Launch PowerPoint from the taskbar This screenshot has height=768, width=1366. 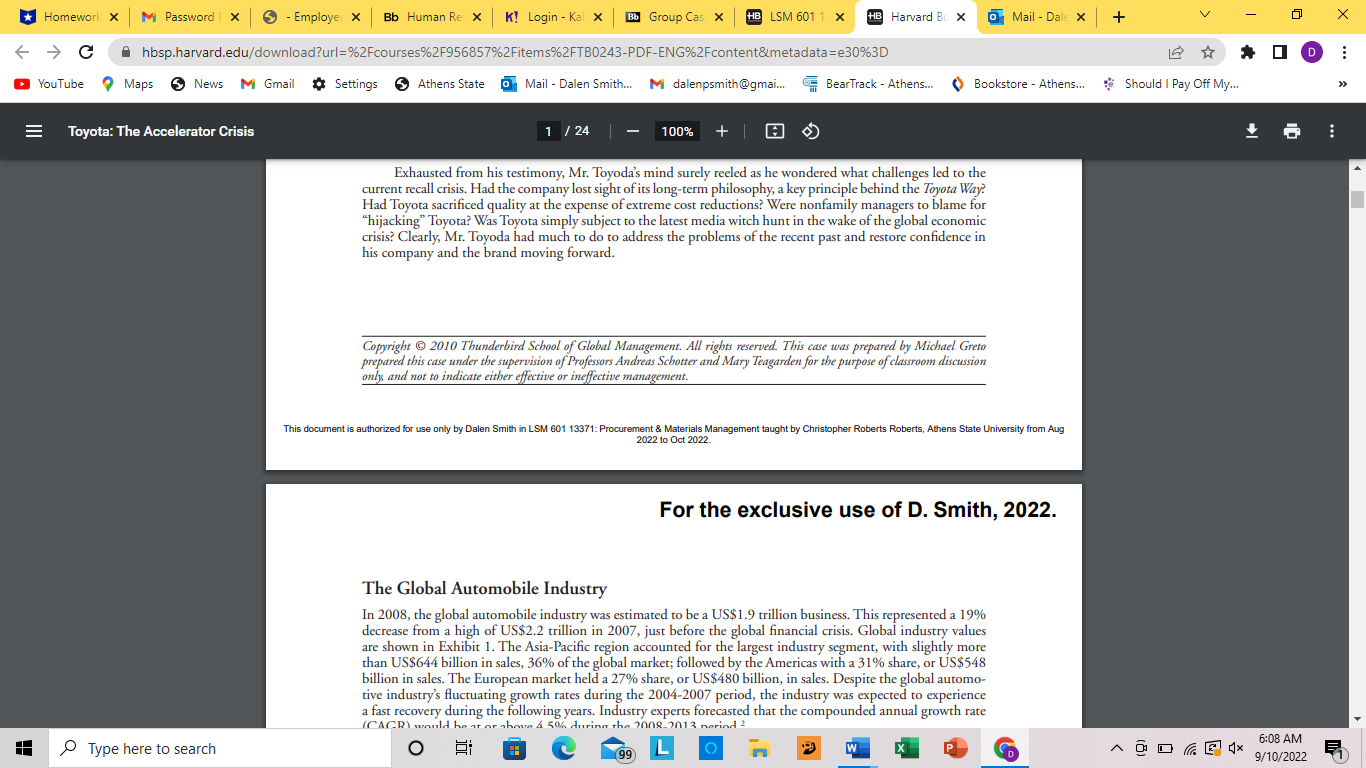(955, 748)
